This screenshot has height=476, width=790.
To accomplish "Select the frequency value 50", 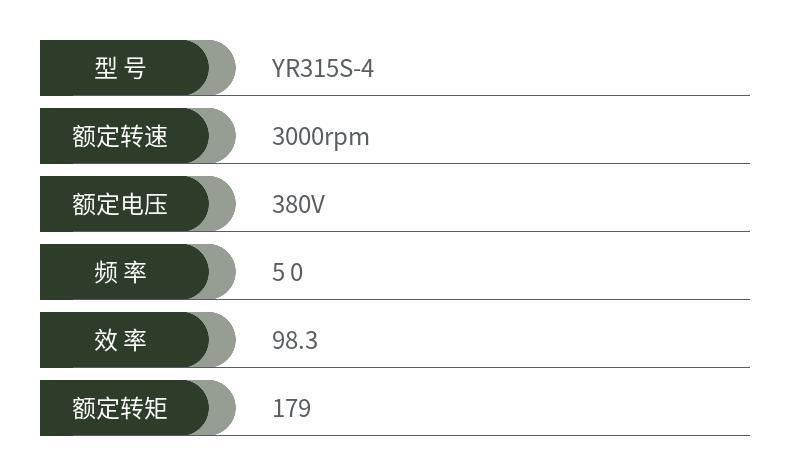I will [287, 273].
